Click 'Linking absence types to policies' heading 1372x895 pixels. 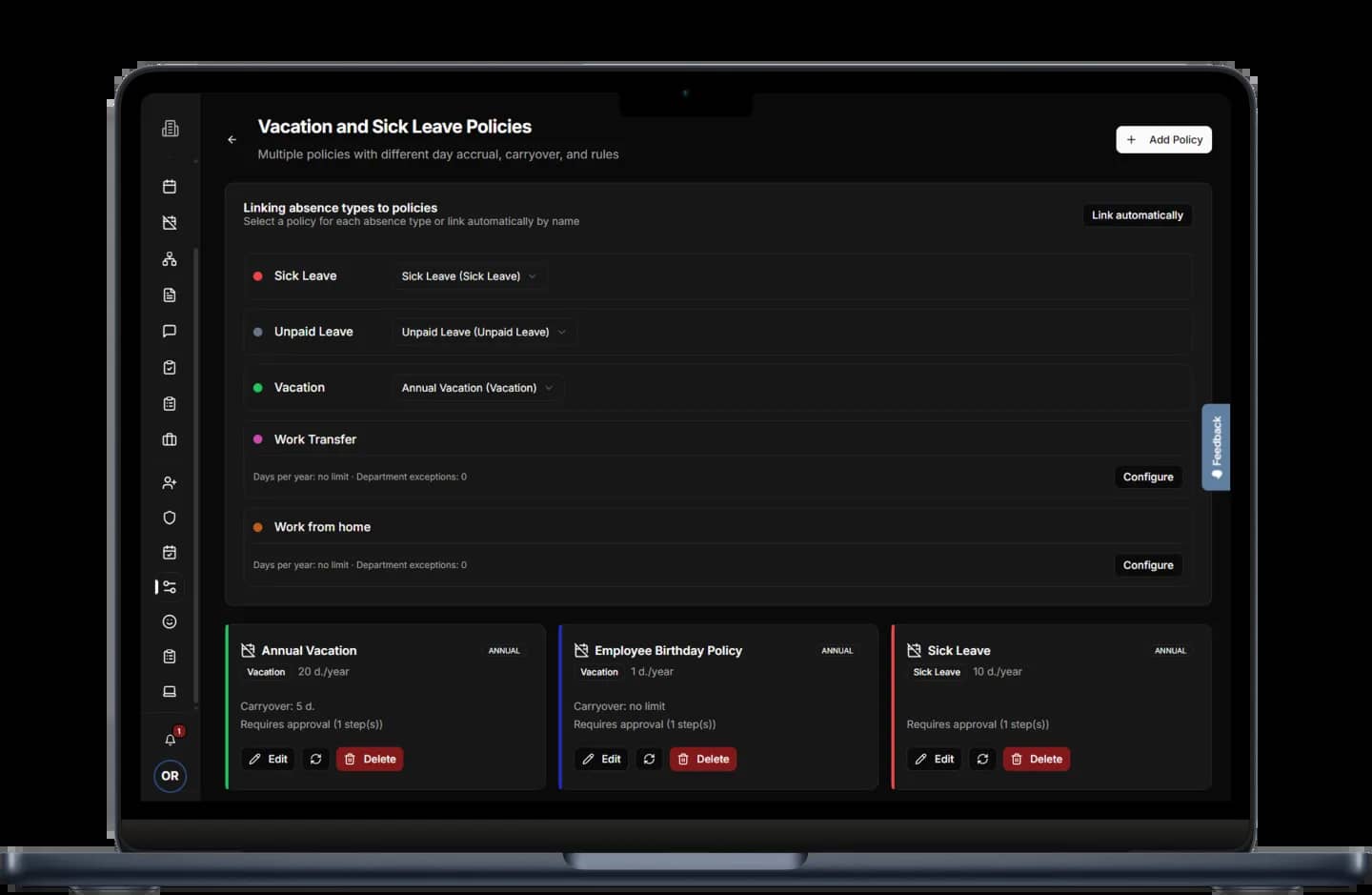pyautogui.click(x=340, y=208)
